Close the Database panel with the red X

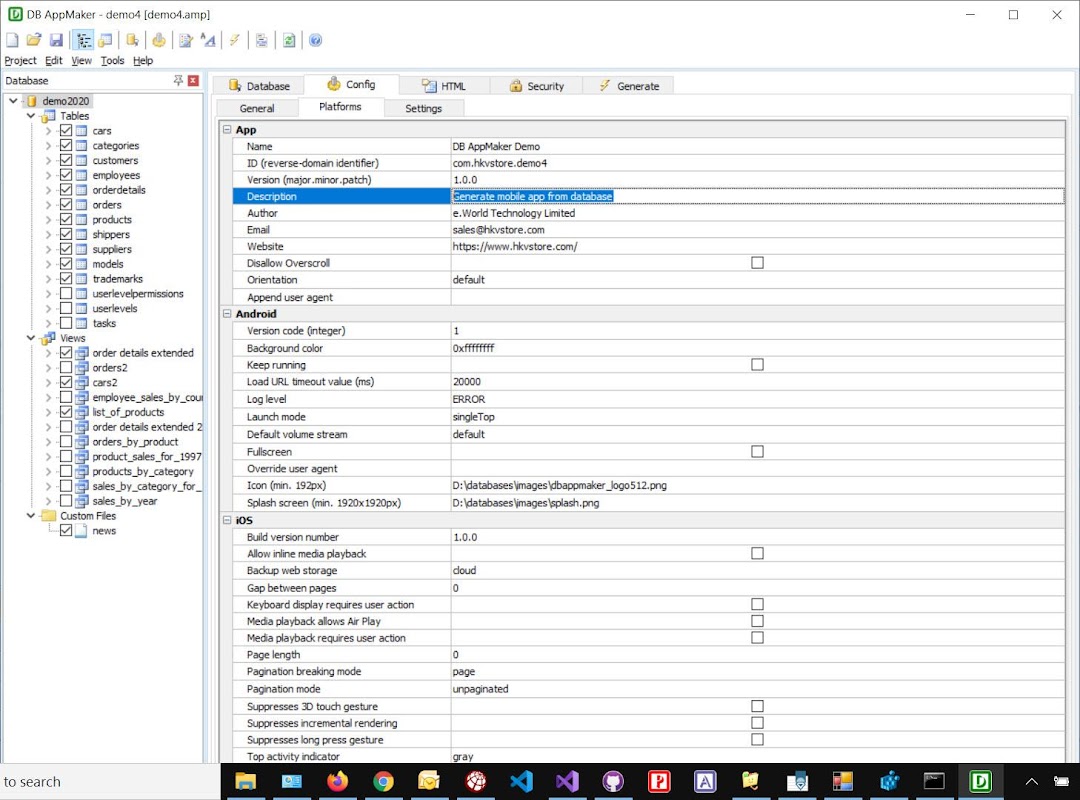(x=193, y=81)
